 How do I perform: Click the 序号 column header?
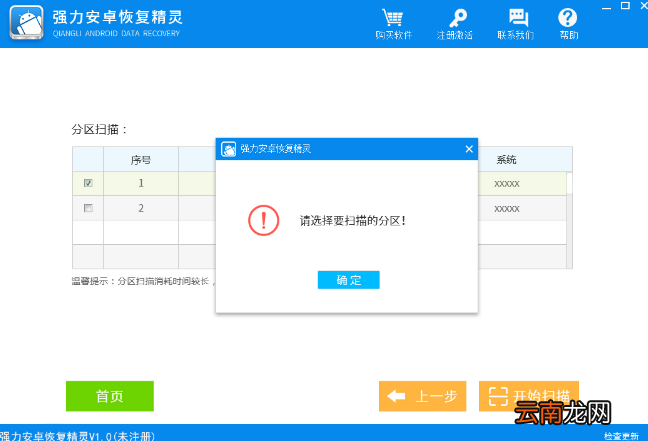[x=141, y=160]
